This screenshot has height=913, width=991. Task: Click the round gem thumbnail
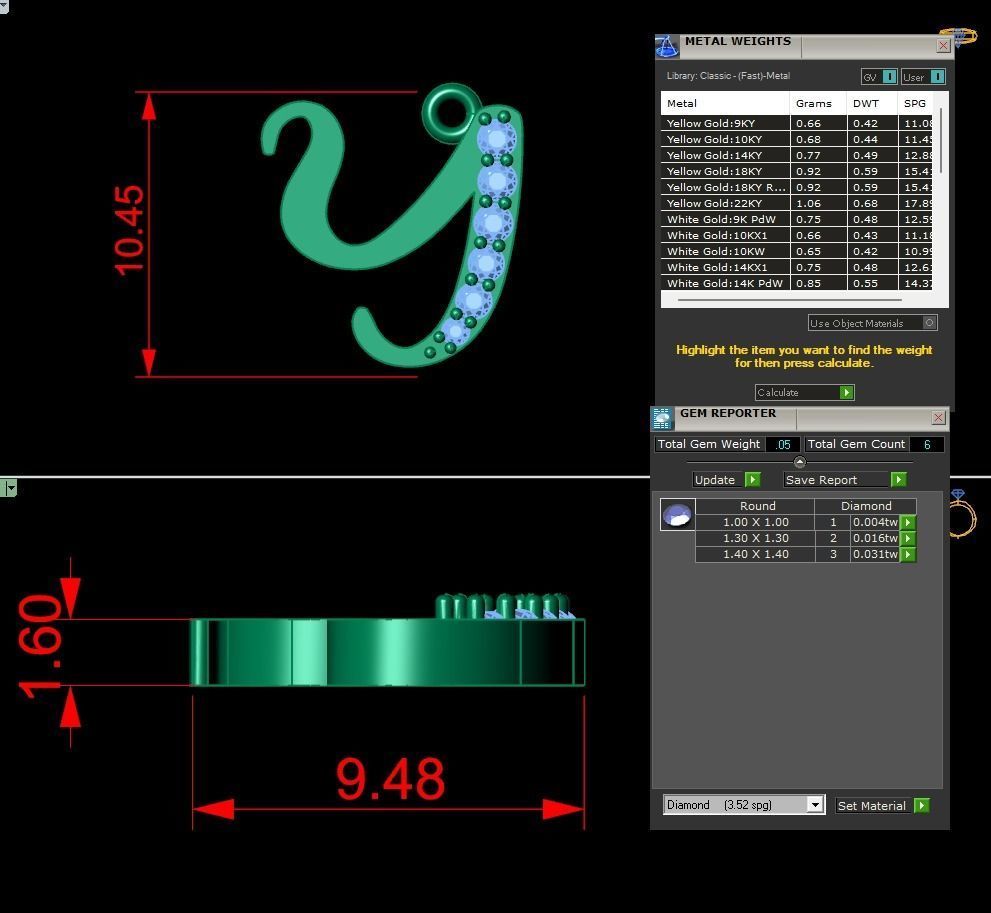tap(678, 514)
